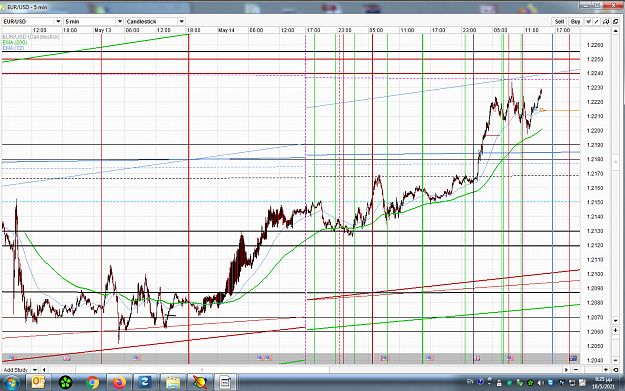Open Outlook from the taskbar
The width and height of the screenshot is (625, 391).
pos(38,383)
